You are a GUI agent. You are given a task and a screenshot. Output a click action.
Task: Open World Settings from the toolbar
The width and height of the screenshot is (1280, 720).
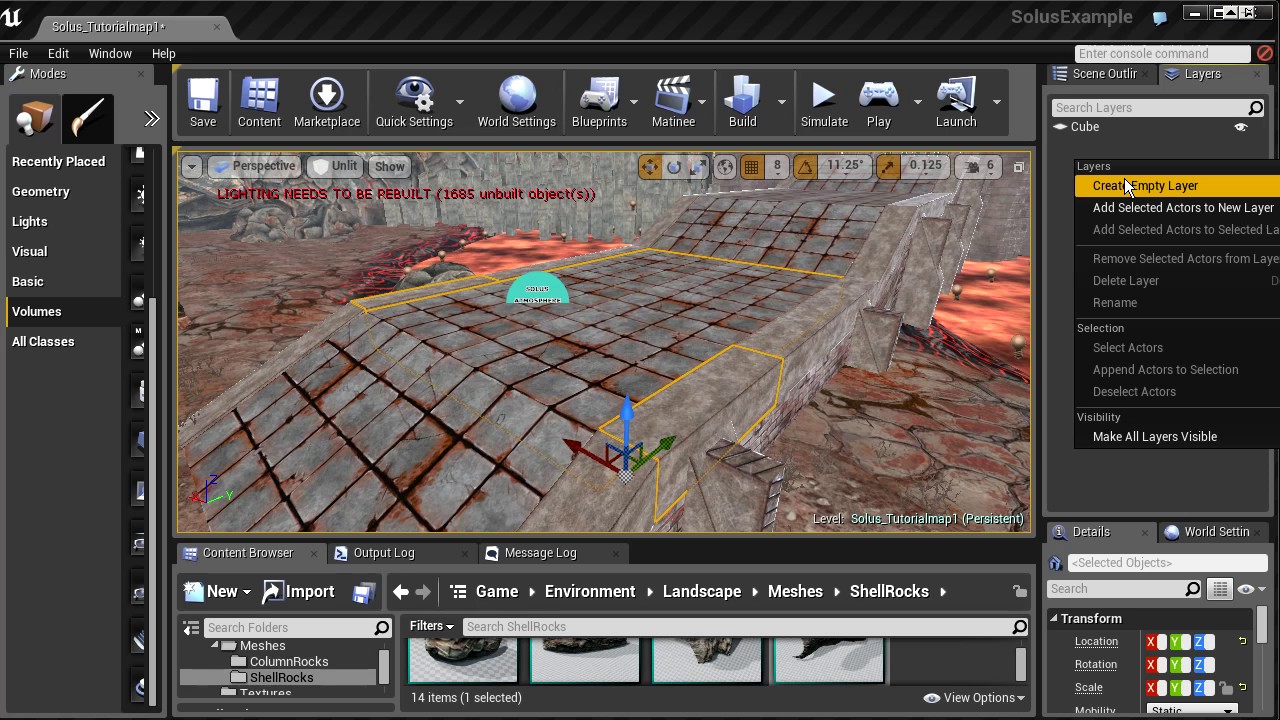pyautogui.click(x=516, y=103)
